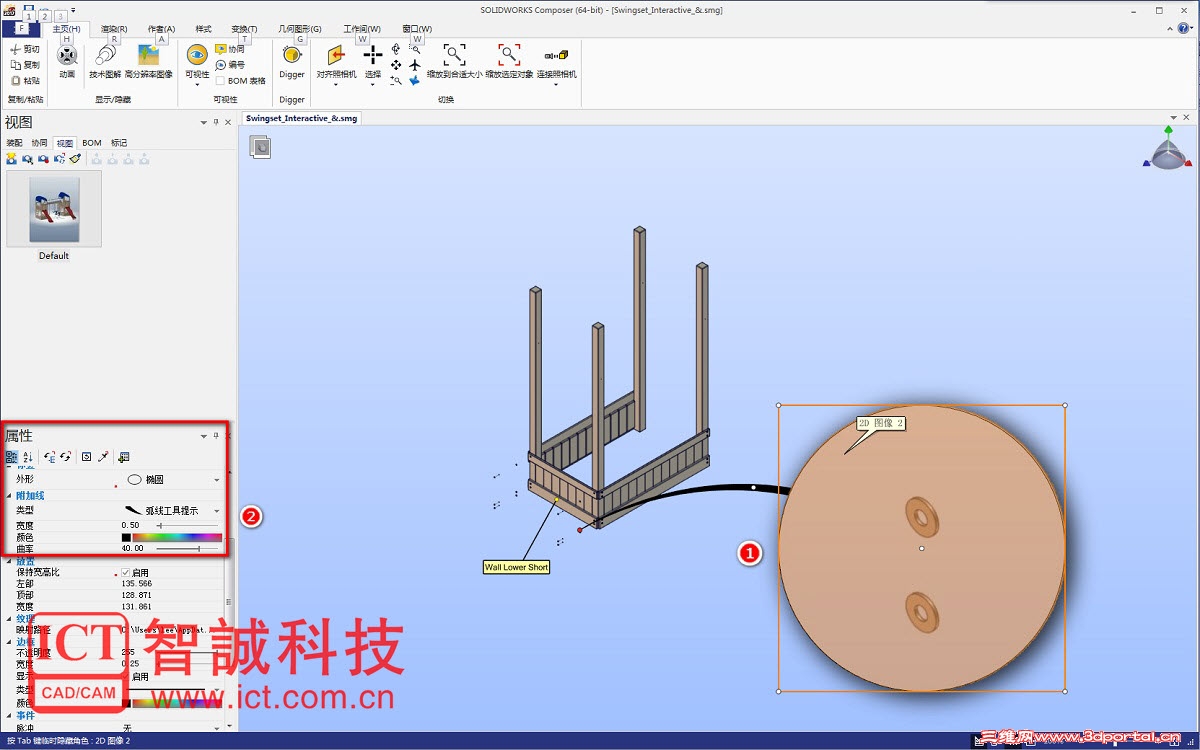Adjust the 曲率 curvature slider
1200x750 pixels.
pyautogui.click(x=187, y=548)
